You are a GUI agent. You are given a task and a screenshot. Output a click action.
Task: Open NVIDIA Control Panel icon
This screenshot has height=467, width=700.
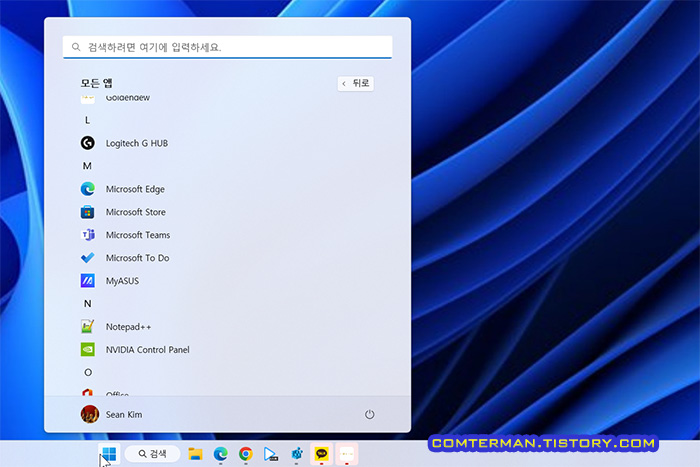point(88,350)
